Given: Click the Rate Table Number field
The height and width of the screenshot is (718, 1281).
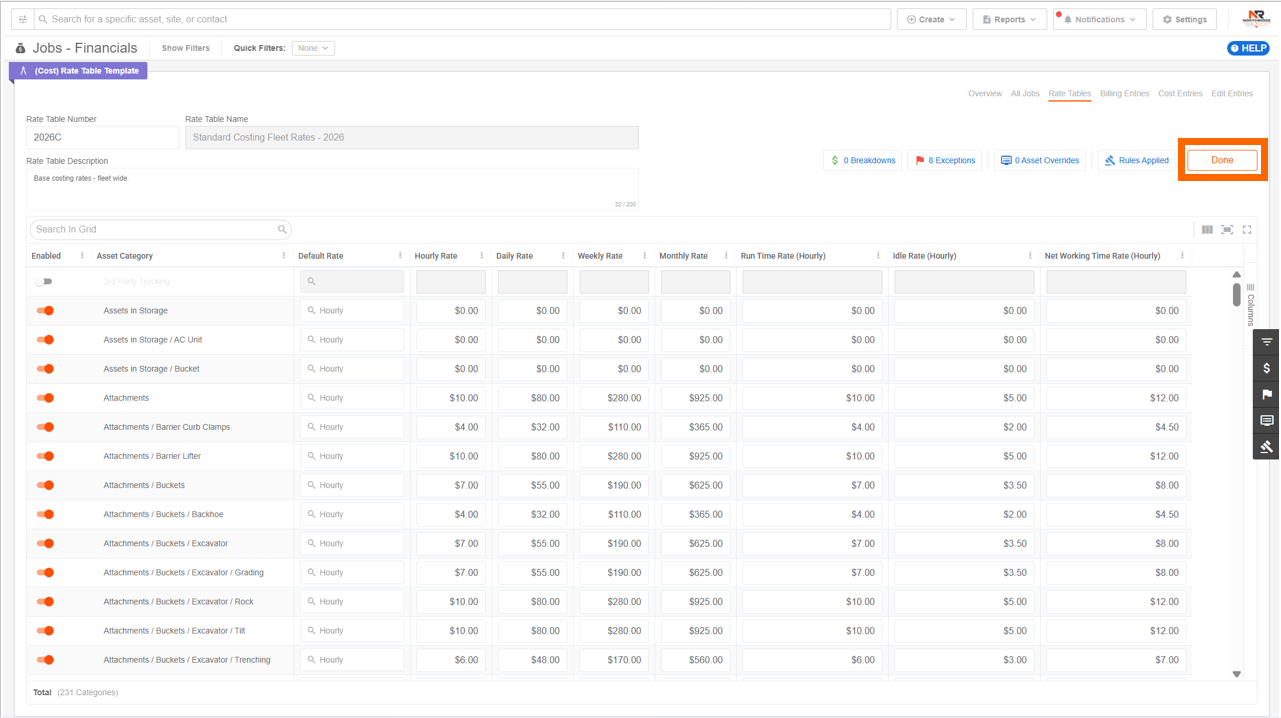Looking at the screenshot, I should 102,137.
